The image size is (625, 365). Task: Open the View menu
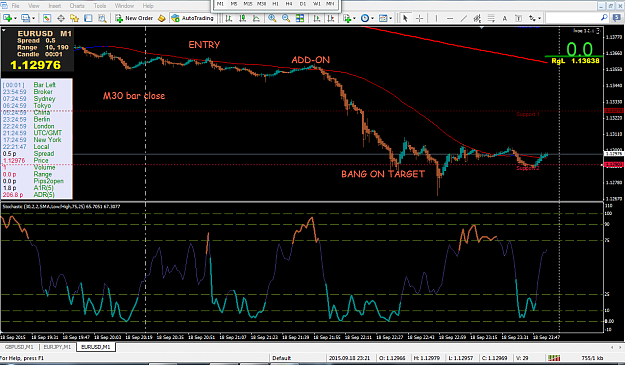point(34,6)
